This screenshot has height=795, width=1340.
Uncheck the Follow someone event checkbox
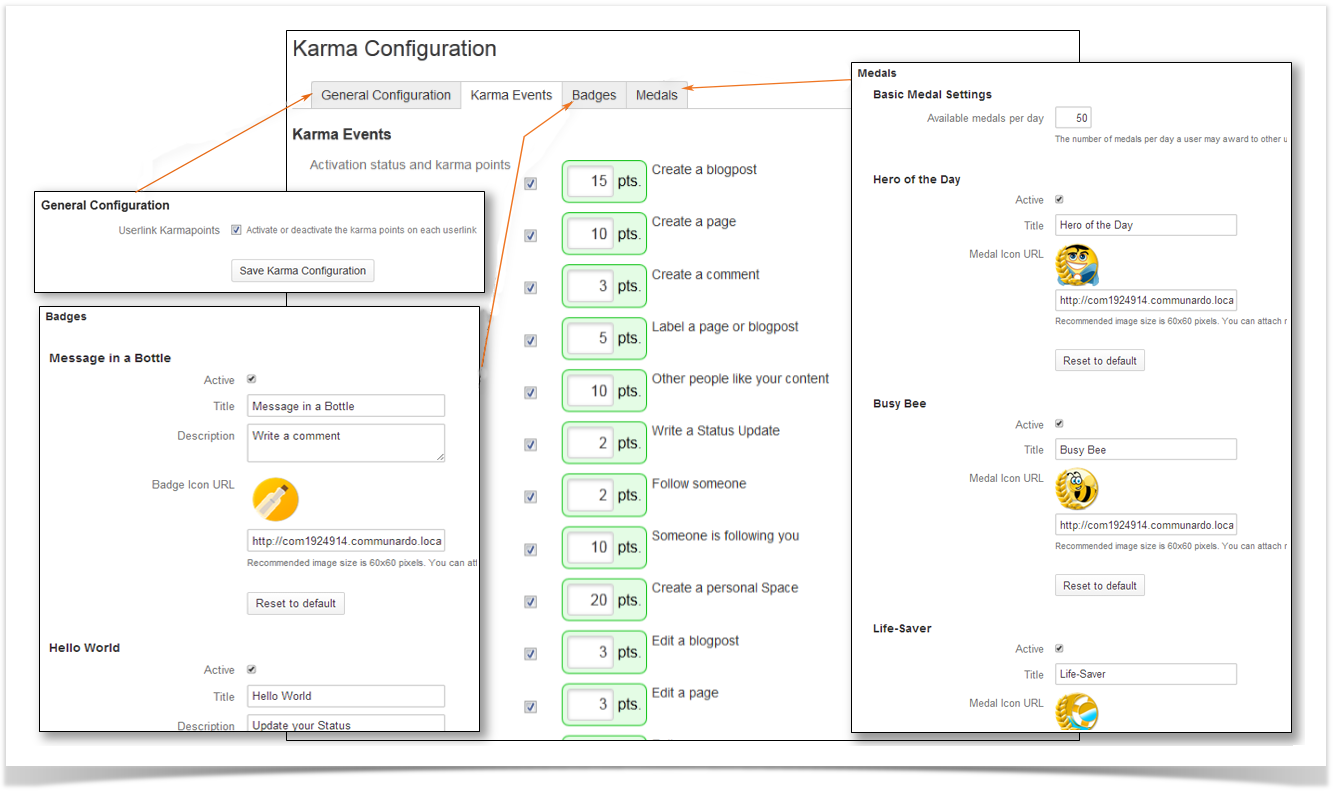pyautogui.click(x=531, y=497)
